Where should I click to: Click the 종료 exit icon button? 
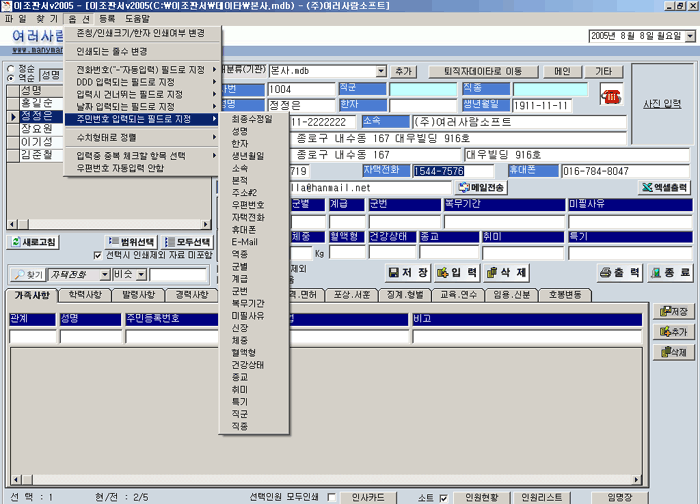coord(668,272)
